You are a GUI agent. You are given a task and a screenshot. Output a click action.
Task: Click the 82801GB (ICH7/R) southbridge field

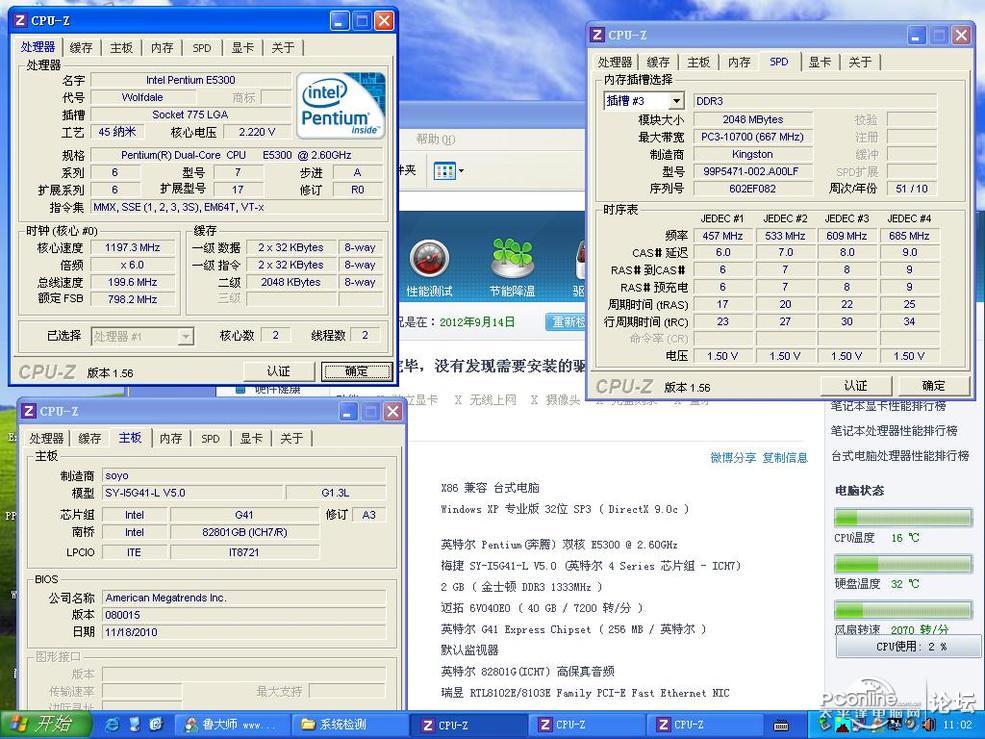(x=244, y=532)
